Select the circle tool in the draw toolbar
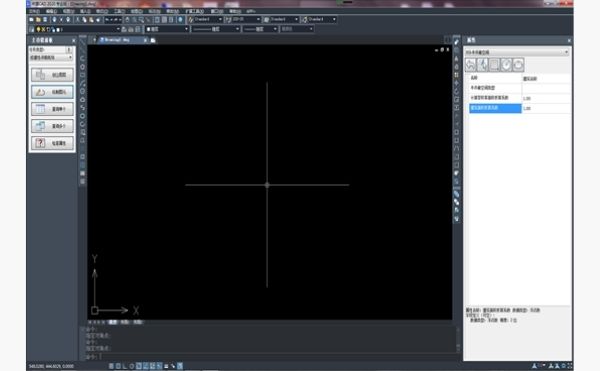The image size is (600, 371). tap(82, 67)
